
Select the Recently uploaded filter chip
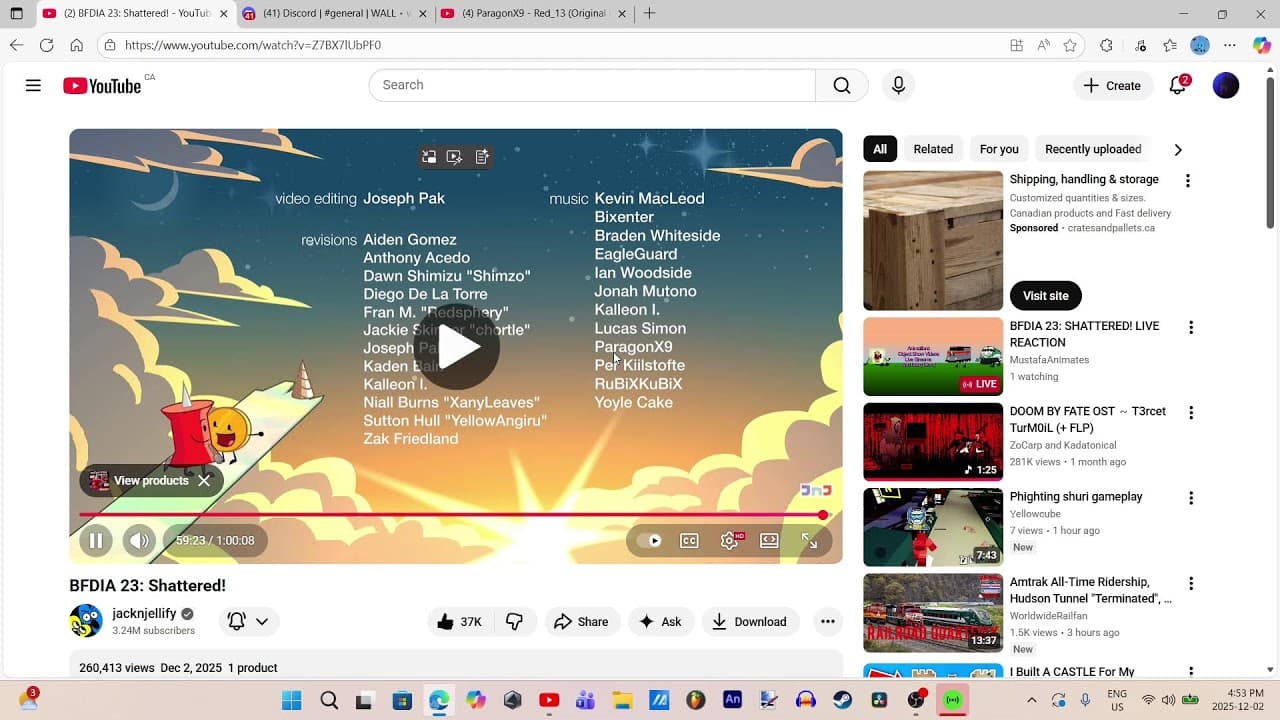(1093, 149)
